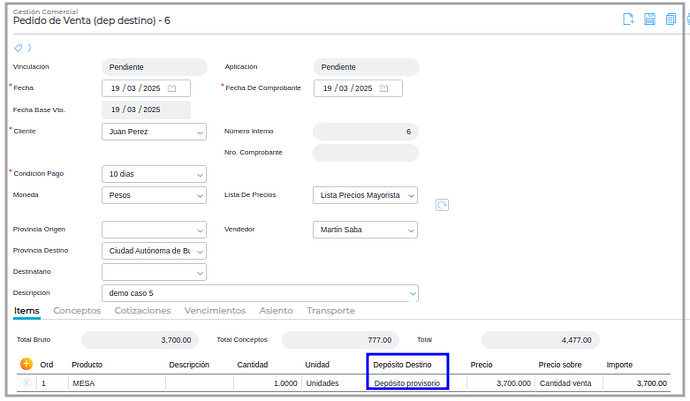The width and height of the screenshot is (690, 401).
Task: Click the Ord column header
Action: click(47, 365)
